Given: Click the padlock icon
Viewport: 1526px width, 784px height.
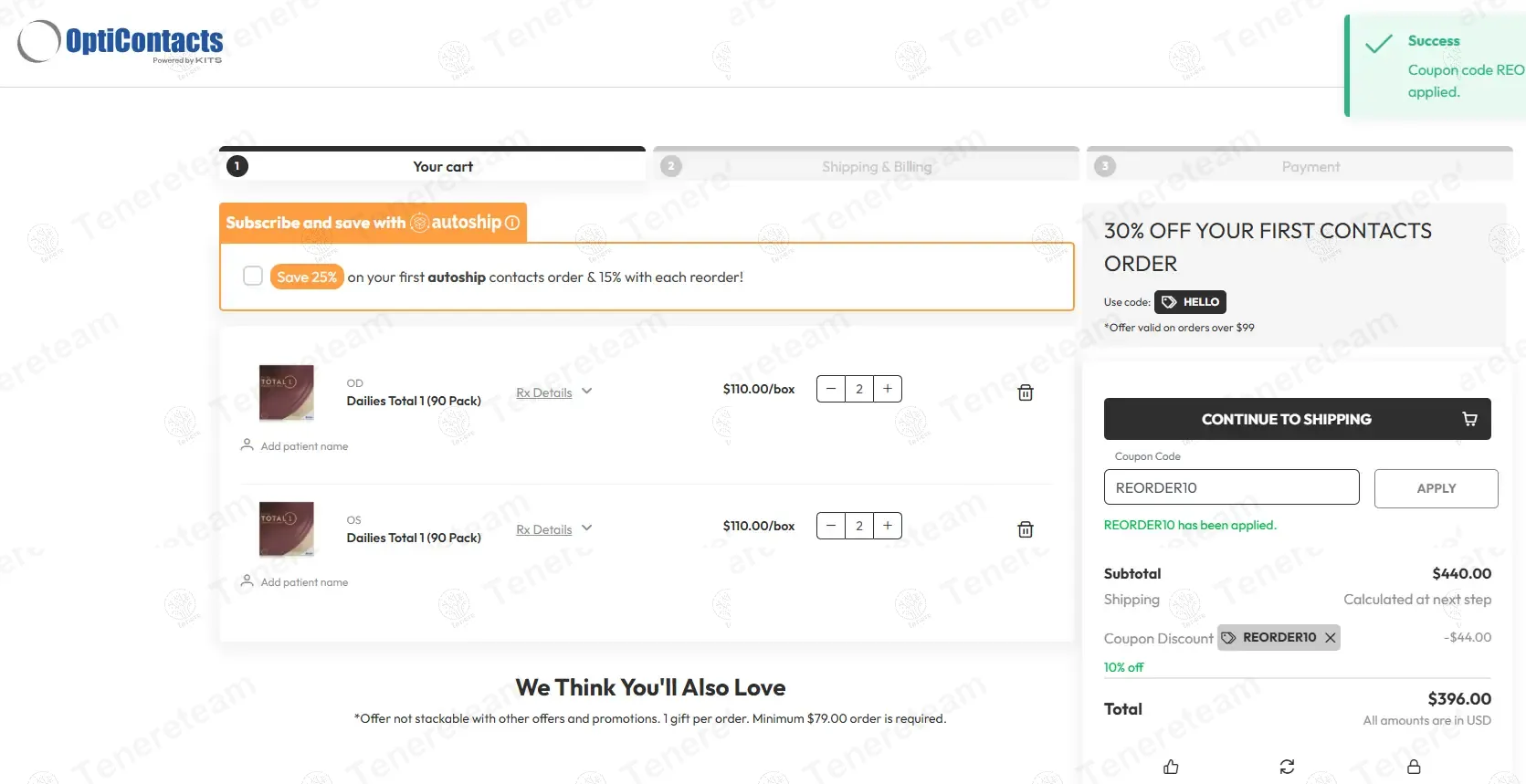Looking at the screenshot, I should [1414, 767].
